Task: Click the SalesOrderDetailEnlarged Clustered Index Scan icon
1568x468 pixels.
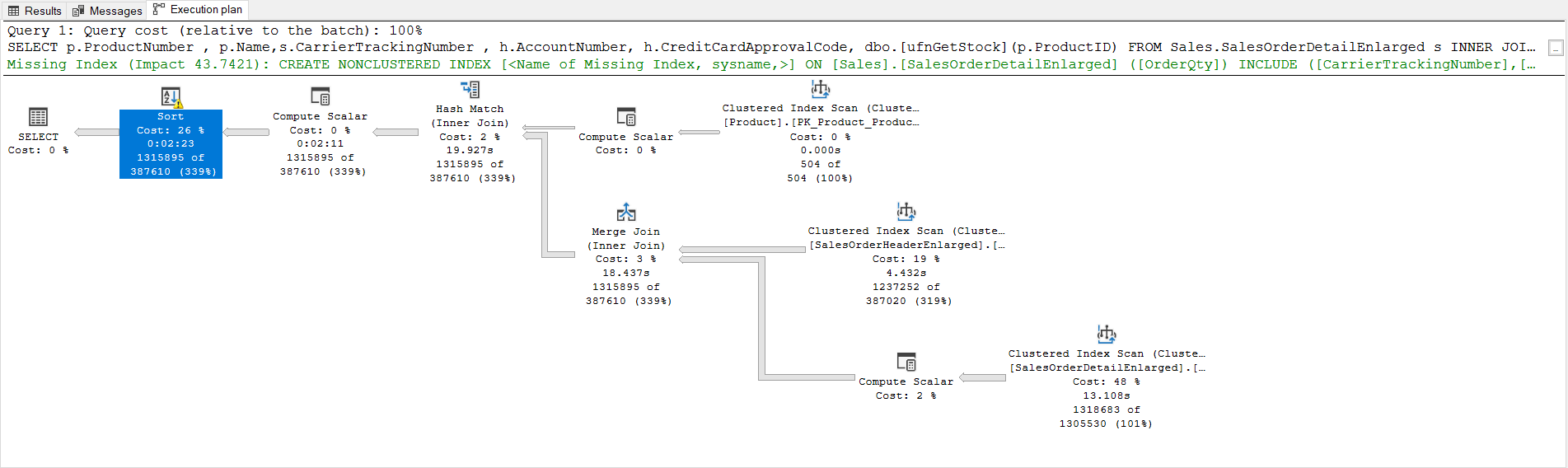Action: coord(1107,335)
